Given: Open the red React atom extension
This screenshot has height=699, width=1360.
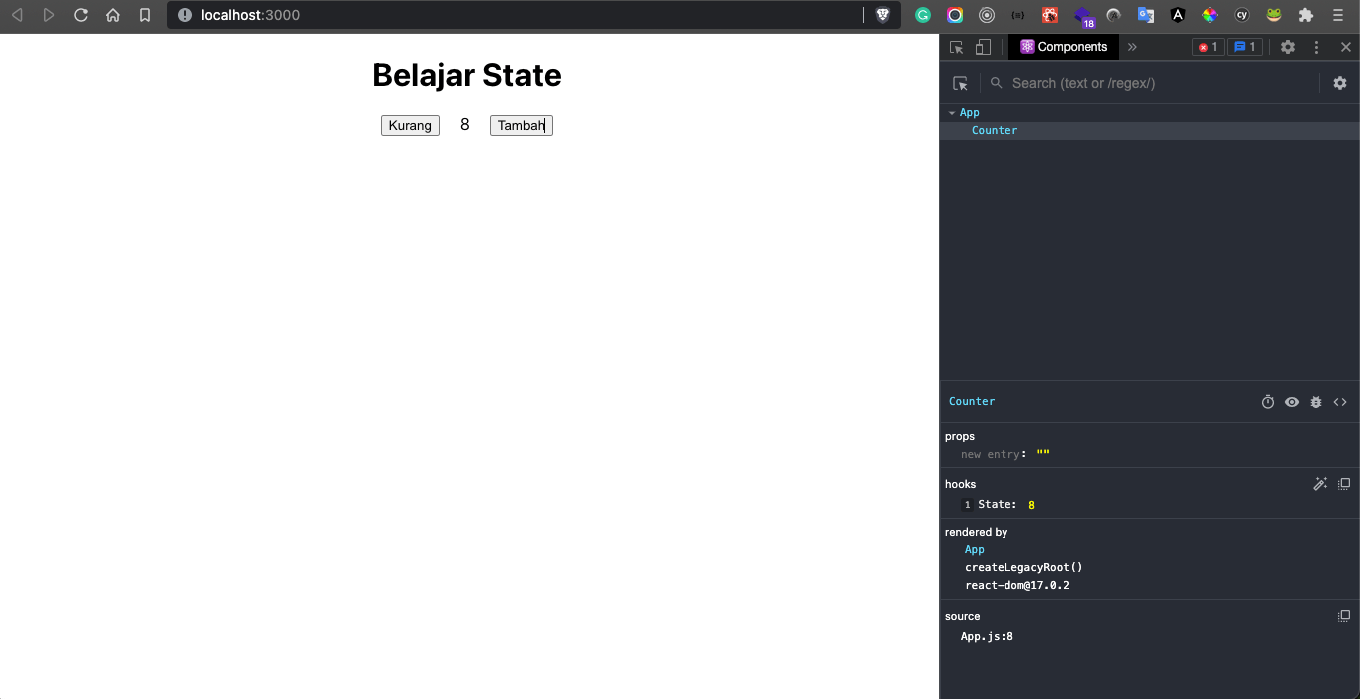Looking at the screenshot, I should (1050, 15).
